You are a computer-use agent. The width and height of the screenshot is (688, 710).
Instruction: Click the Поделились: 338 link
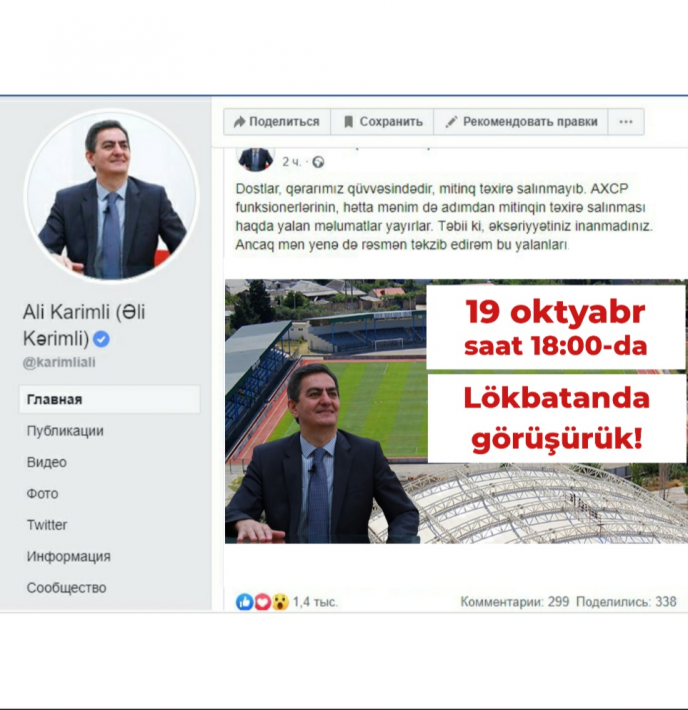coord(626,602)
